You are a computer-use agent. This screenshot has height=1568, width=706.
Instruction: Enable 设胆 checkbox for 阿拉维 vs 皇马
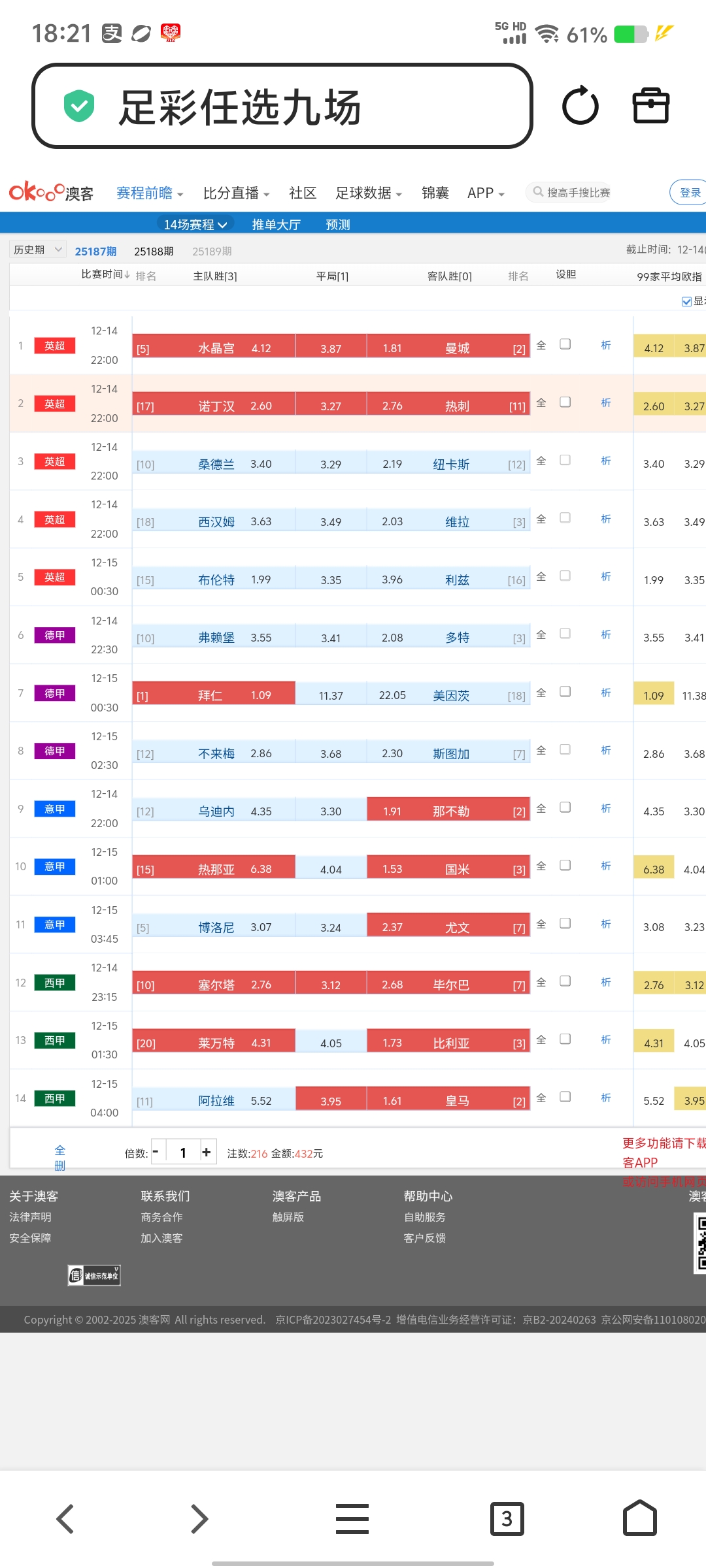pos(565,1097)
